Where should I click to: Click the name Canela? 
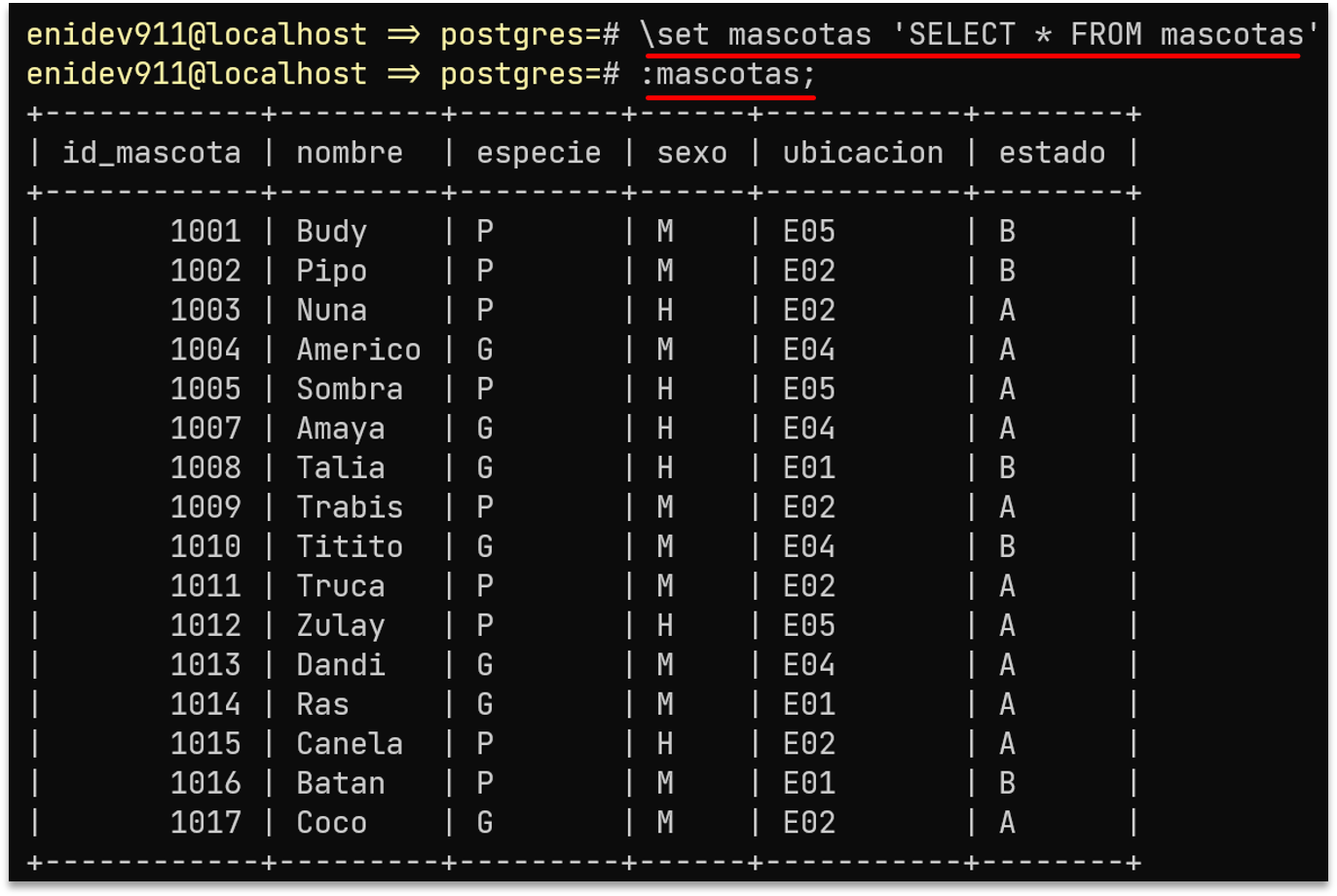tap(350, 743)
